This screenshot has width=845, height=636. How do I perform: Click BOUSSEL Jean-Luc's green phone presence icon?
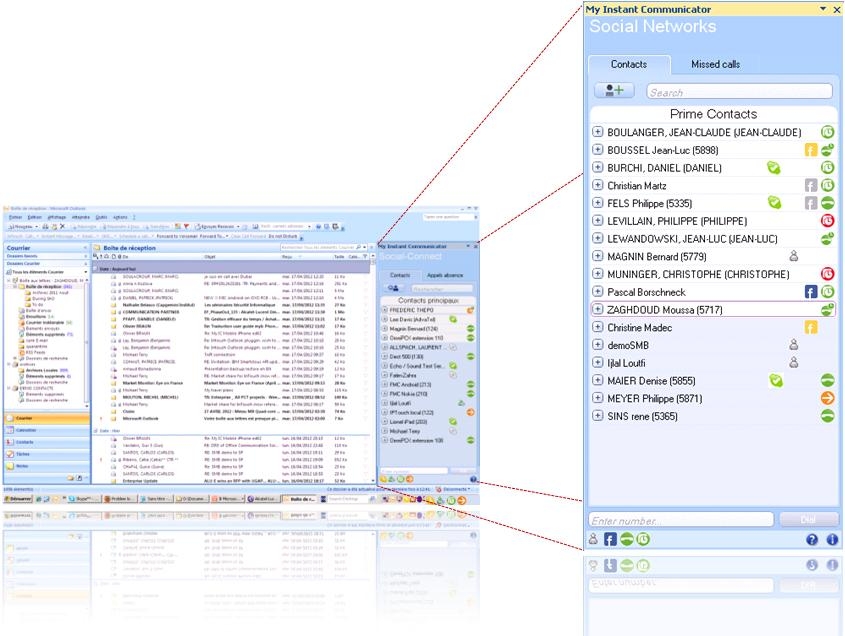pos(828,150)
